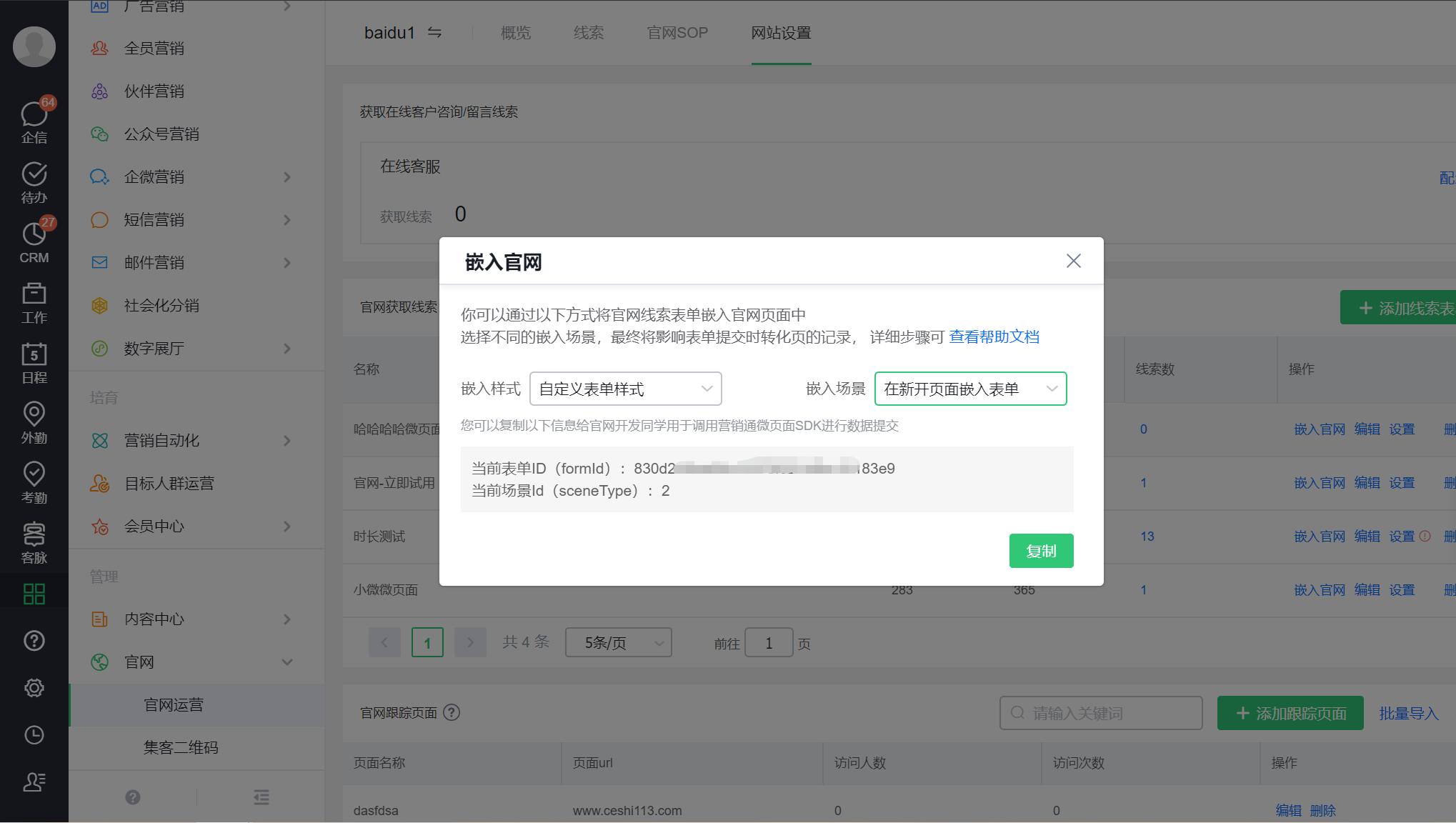Open the 日程 calendar icon
This screenshot has height=823, width=1456.
point(34,361)
